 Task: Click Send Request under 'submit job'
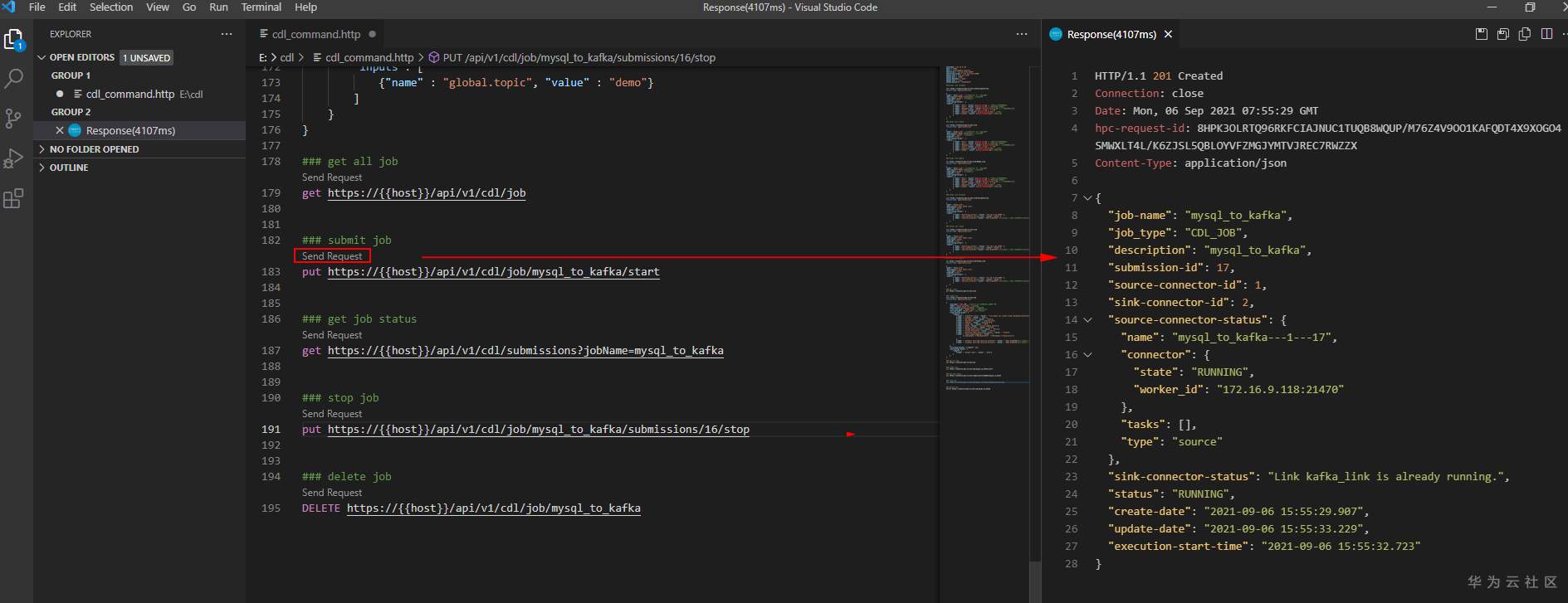coord(332,256)
